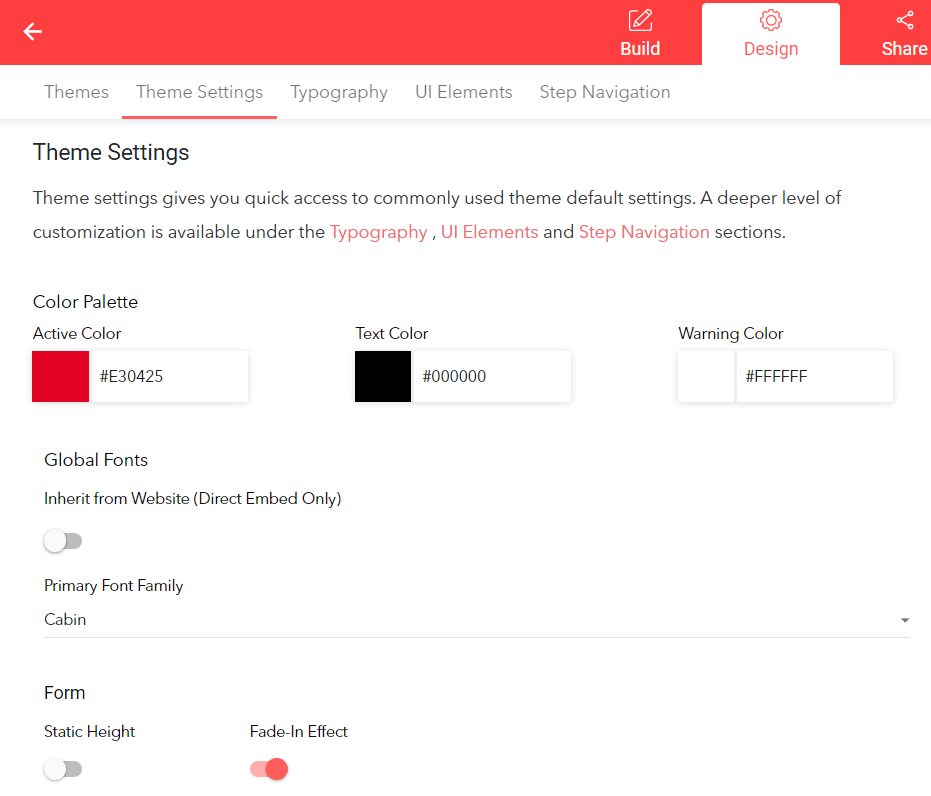Screen dimensions: 931x796
Task: Turn on the Static Height toggle
Action: 63,769
